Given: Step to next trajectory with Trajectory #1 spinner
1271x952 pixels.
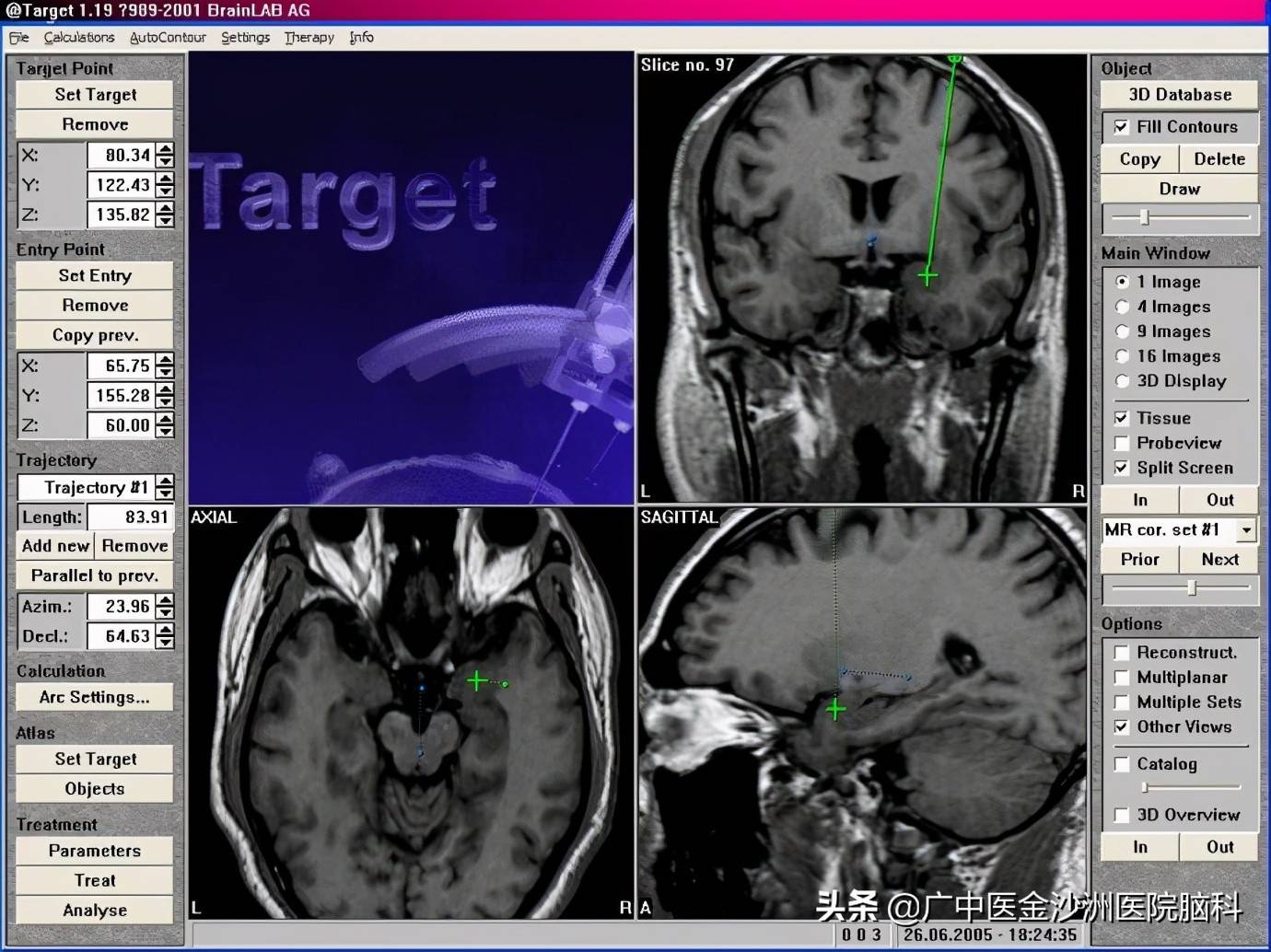Looking at the screenshot, I should click(165, 482).
